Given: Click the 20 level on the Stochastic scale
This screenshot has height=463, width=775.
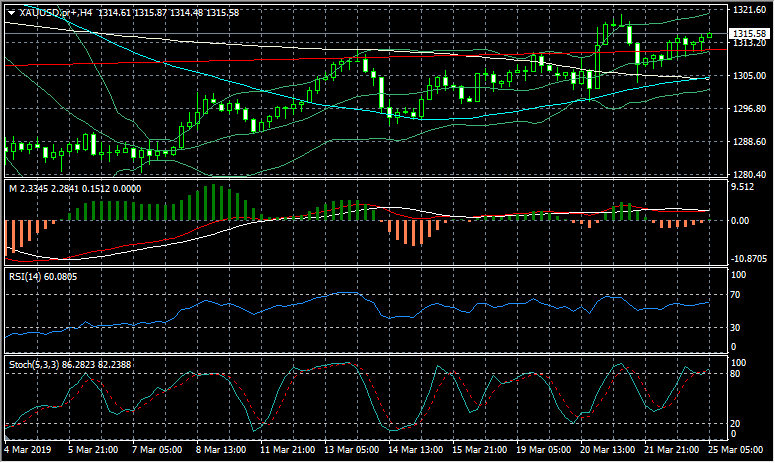Looking at the screenshot, I should (x=735, y=423).
